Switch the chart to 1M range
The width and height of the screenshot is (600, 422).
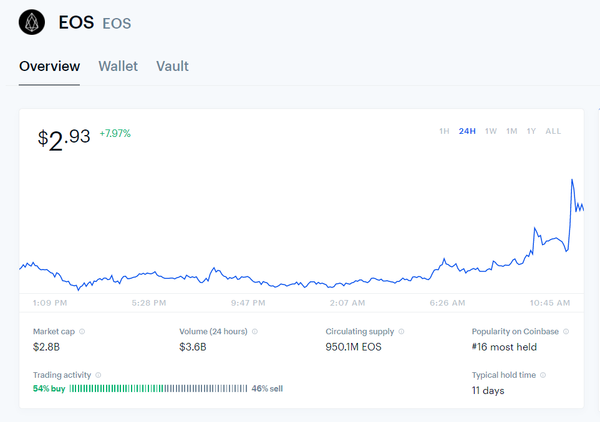click(511, 131)
